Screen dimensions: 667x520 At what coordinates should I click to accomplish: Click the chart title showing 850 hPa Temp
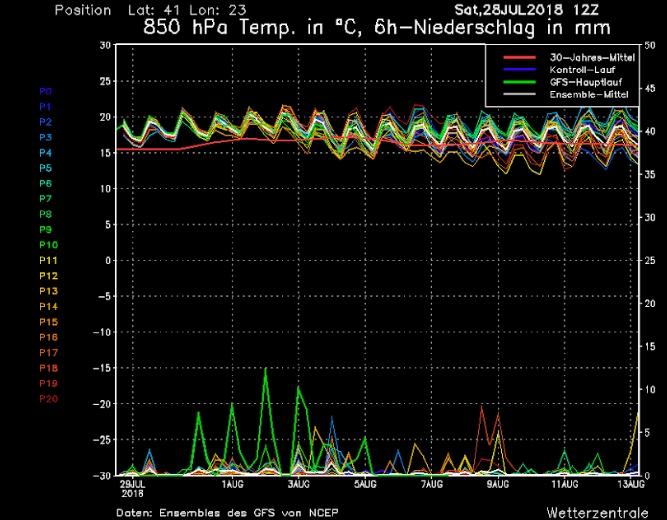click(x=377, y=28)
